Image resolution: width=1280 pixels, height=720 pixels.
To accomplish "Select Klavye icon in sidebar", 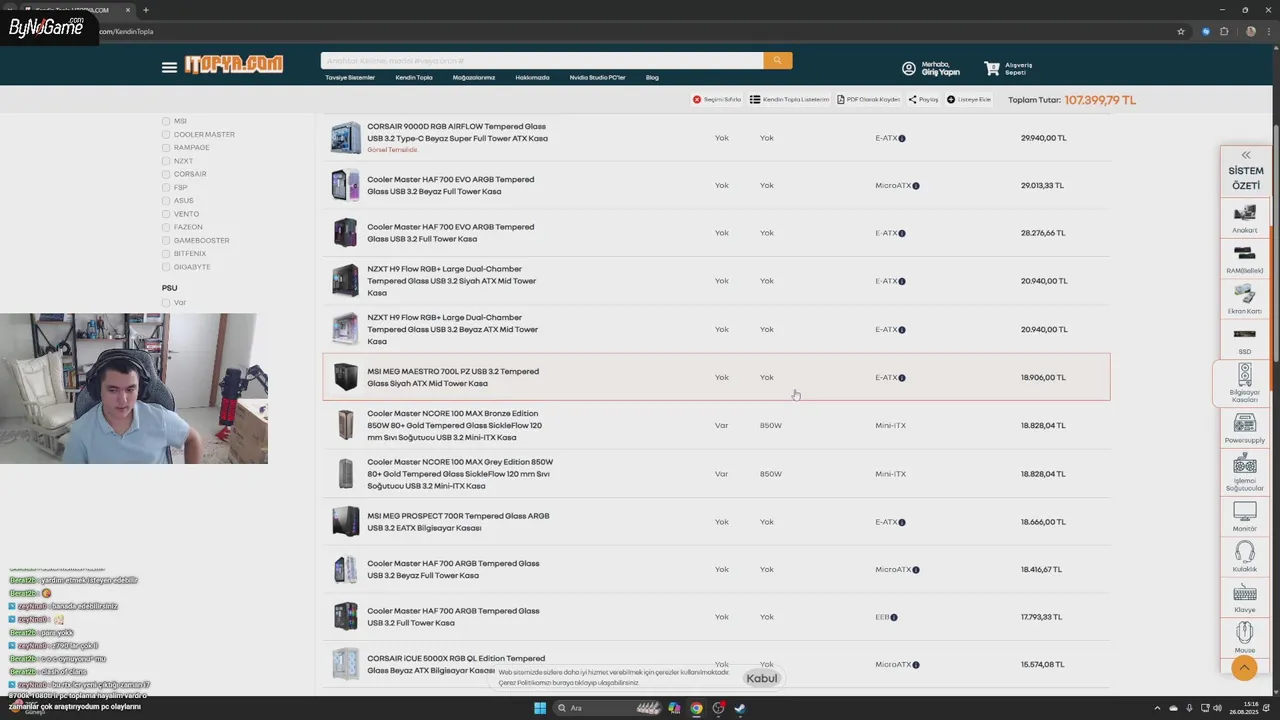I will (1245, 593).
